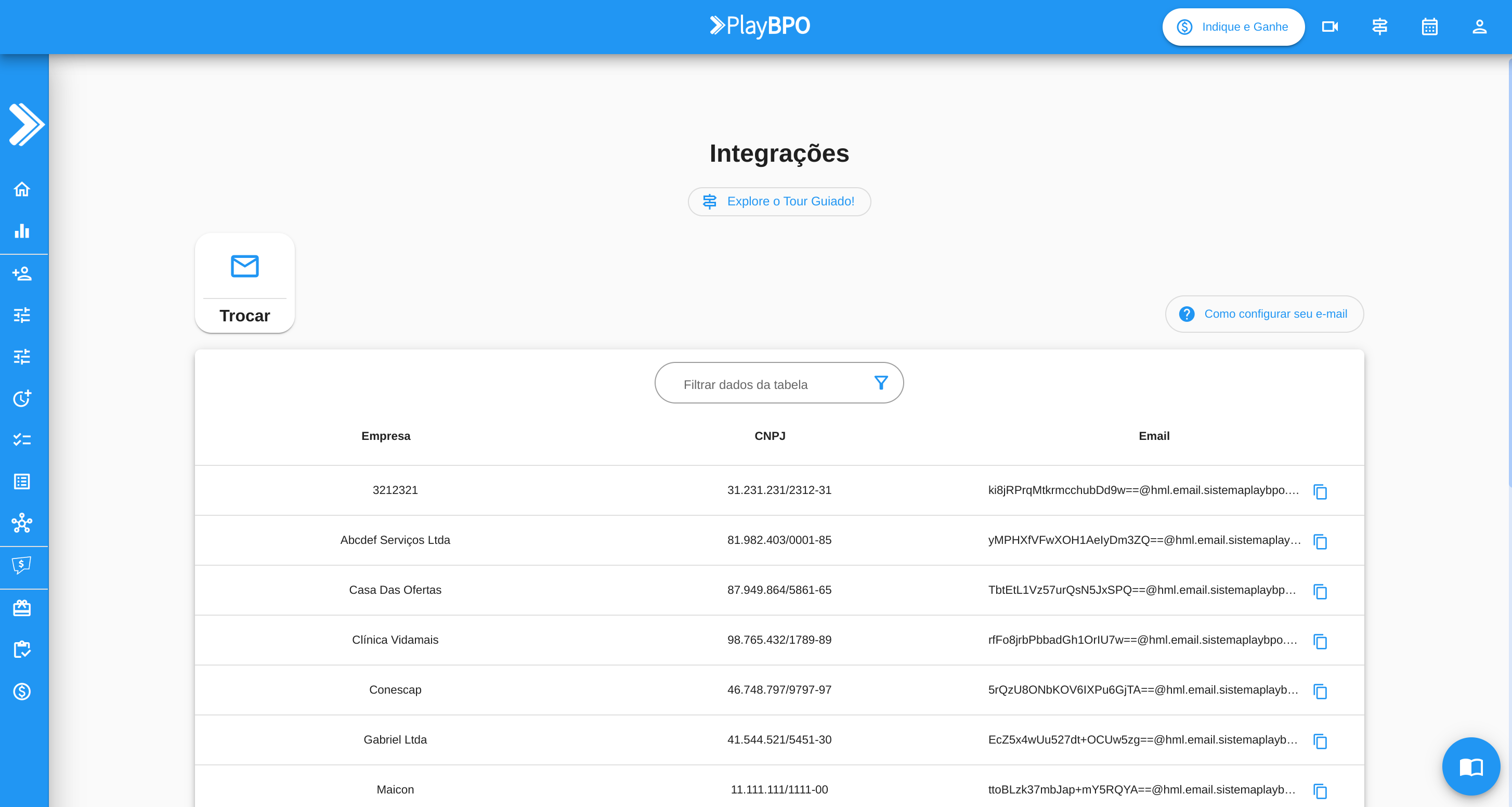Expand sidebar with double-chevron logo

26,124
